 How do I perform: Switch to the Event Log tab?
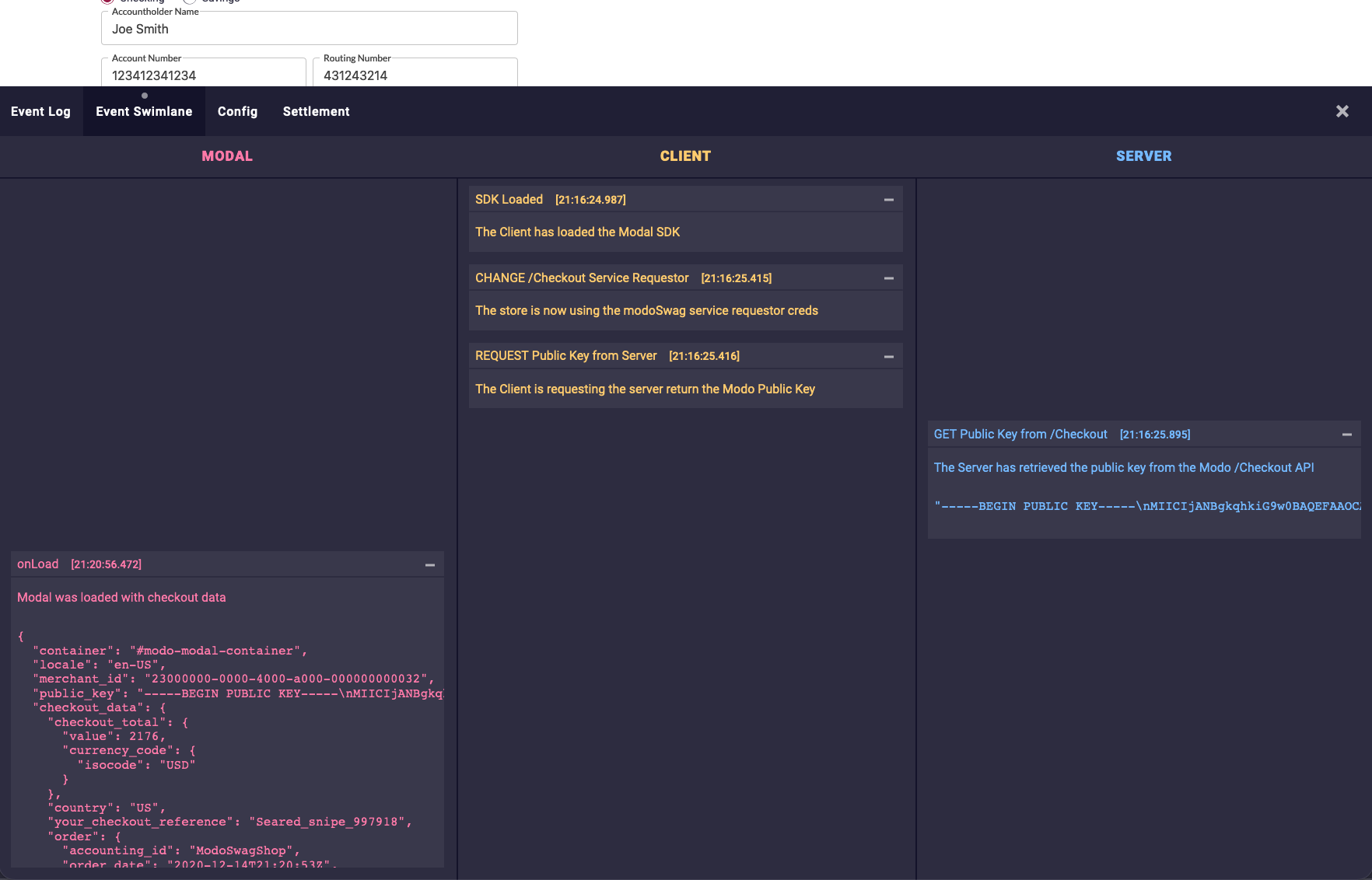coord(40,111)
